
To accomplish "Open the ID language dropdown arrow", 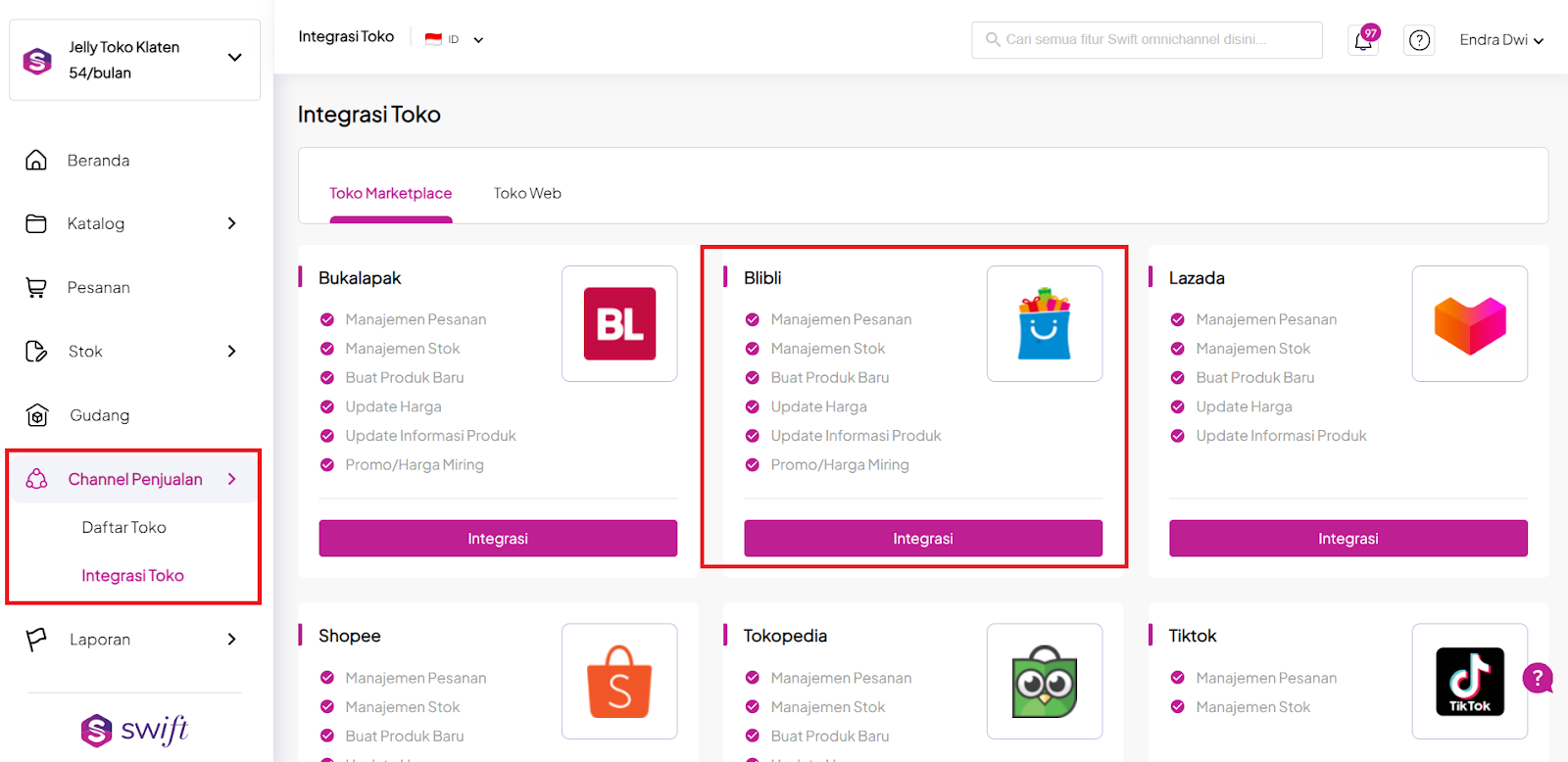I will coord(478,40).
